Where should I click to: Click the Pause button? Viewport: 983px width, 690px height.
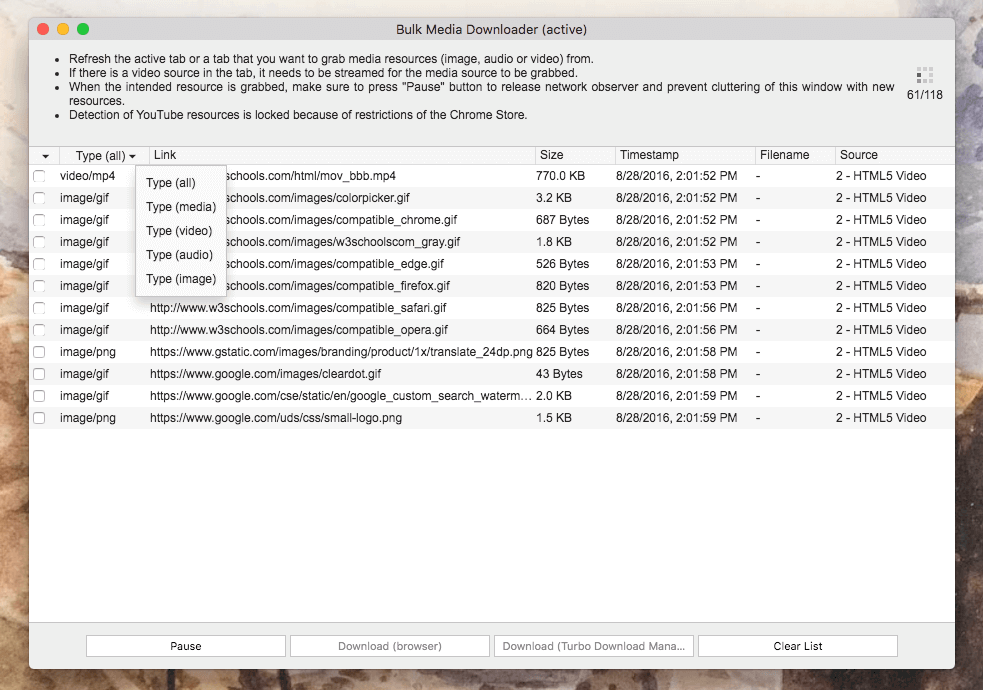186,646
